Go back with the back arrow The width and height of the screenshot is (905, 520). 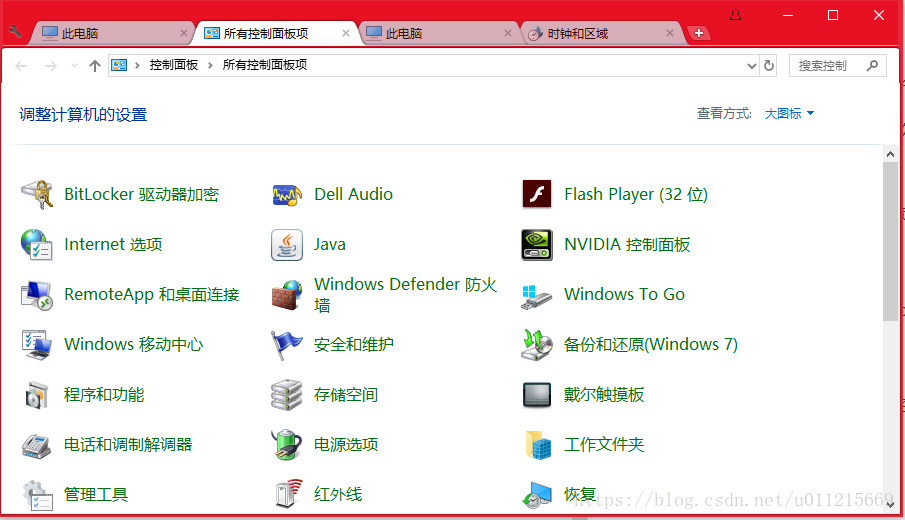click(21, 66)
